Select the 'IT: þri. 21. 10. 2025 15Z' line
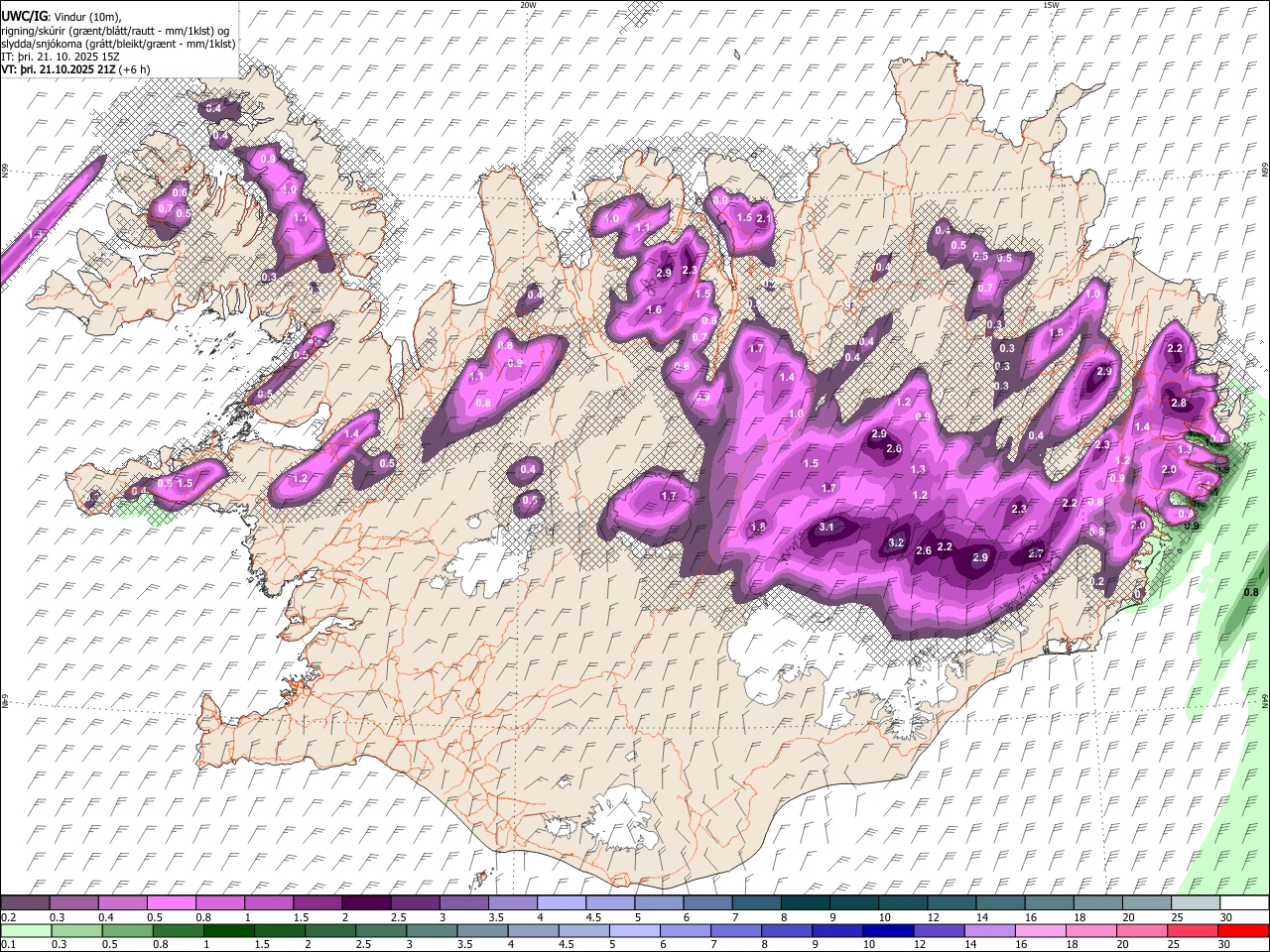Image resolution: width=1270 pixels, height=952 pixels. click(61, 57)
